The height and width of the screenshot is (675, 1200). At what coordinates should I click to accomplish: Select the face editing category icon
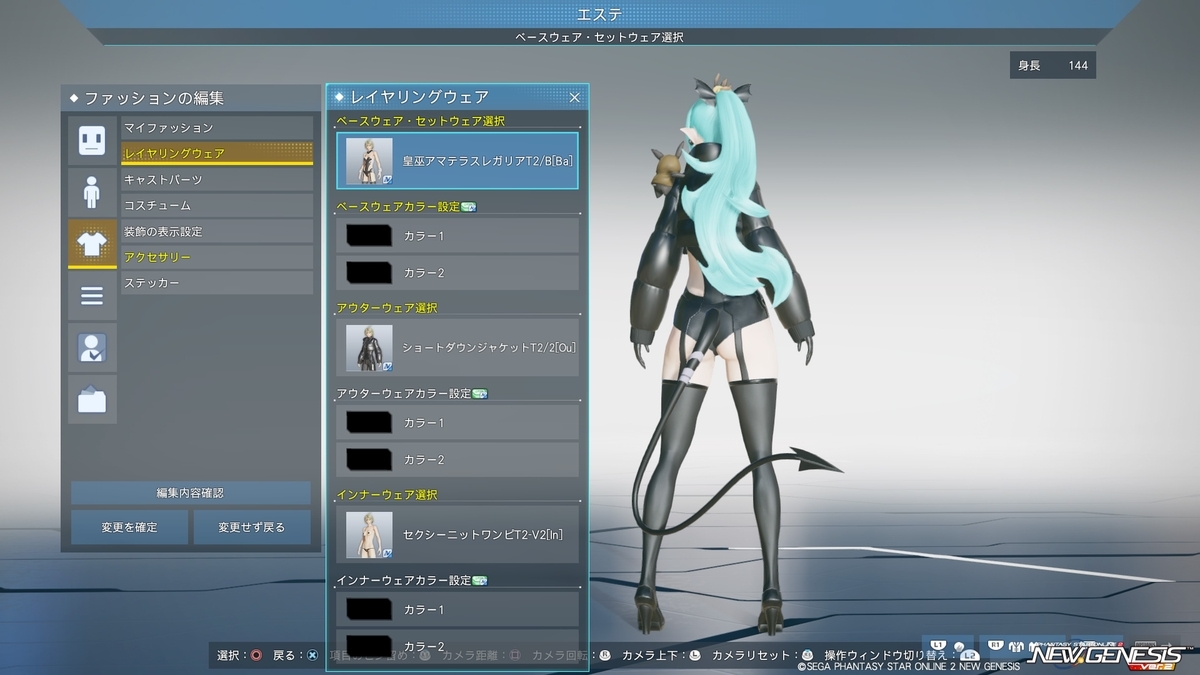92,141
